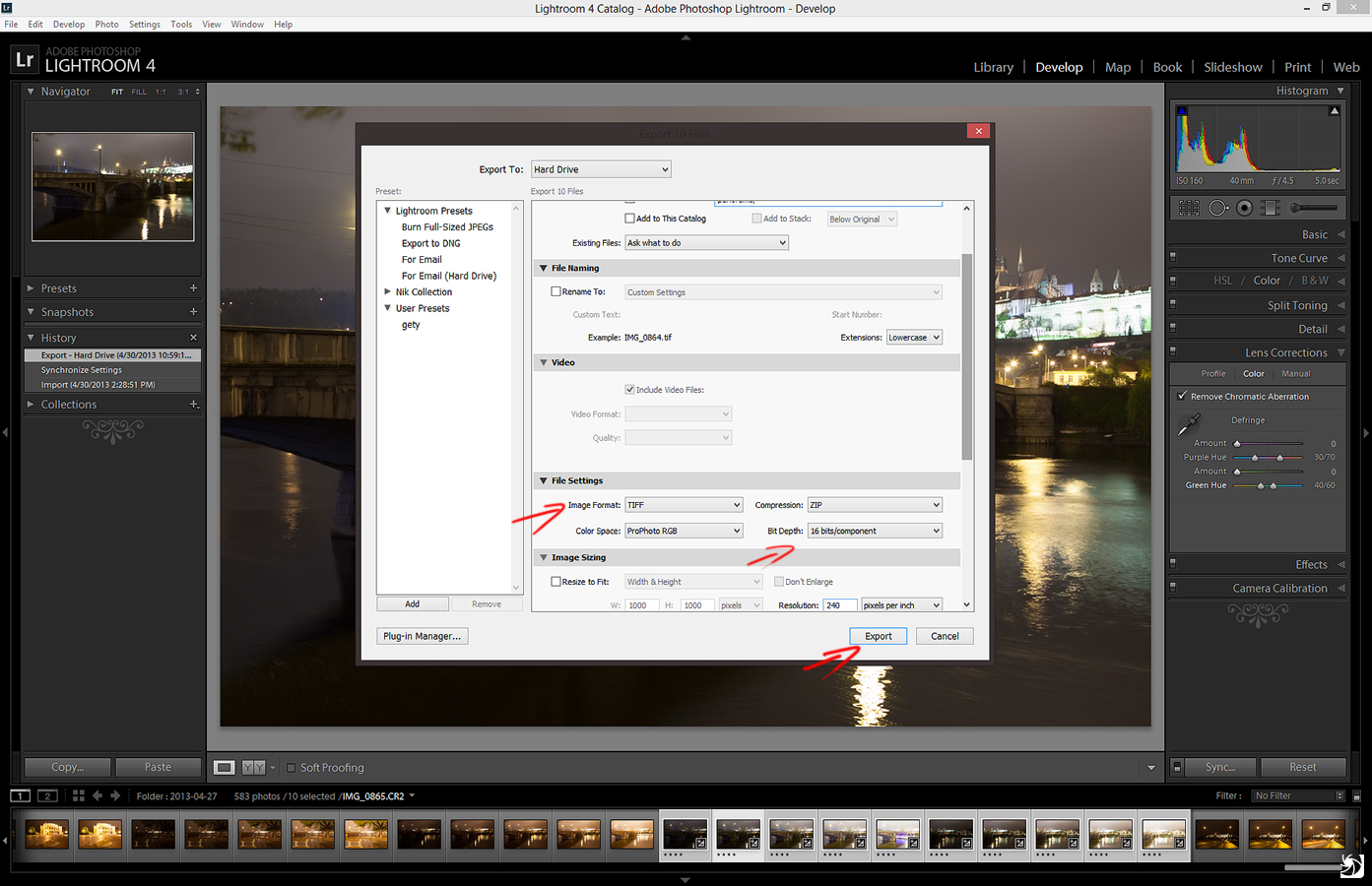
Task: Click the Reset button
Action: (x=1303, y=767)
